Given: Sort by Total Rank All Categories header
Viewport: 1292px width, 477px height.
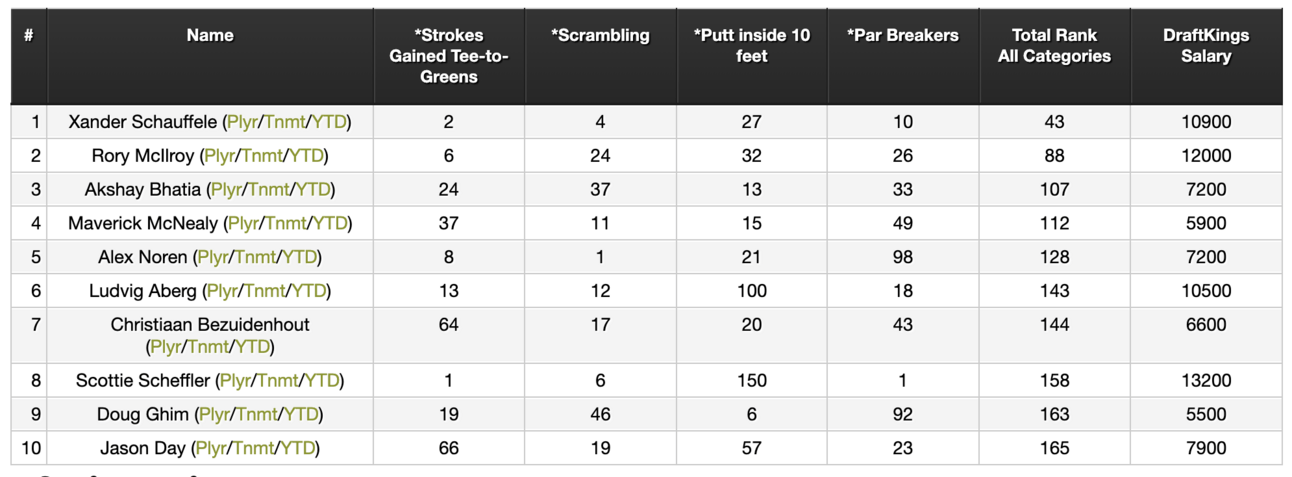Looking at the screenshot, I should (x=1054, y=46).
